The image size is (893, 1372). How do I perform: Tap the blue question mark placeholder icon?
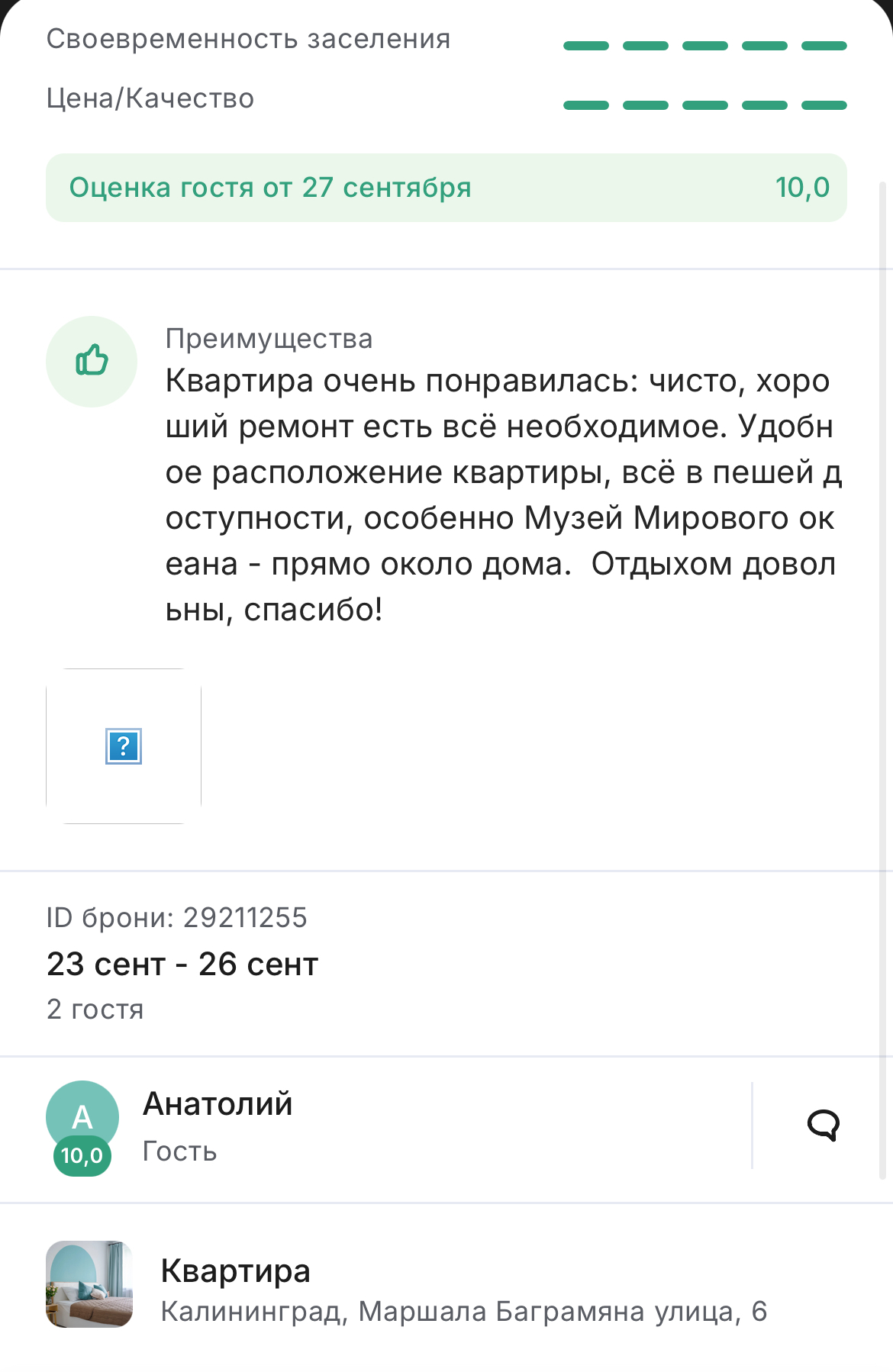[124, 746]
